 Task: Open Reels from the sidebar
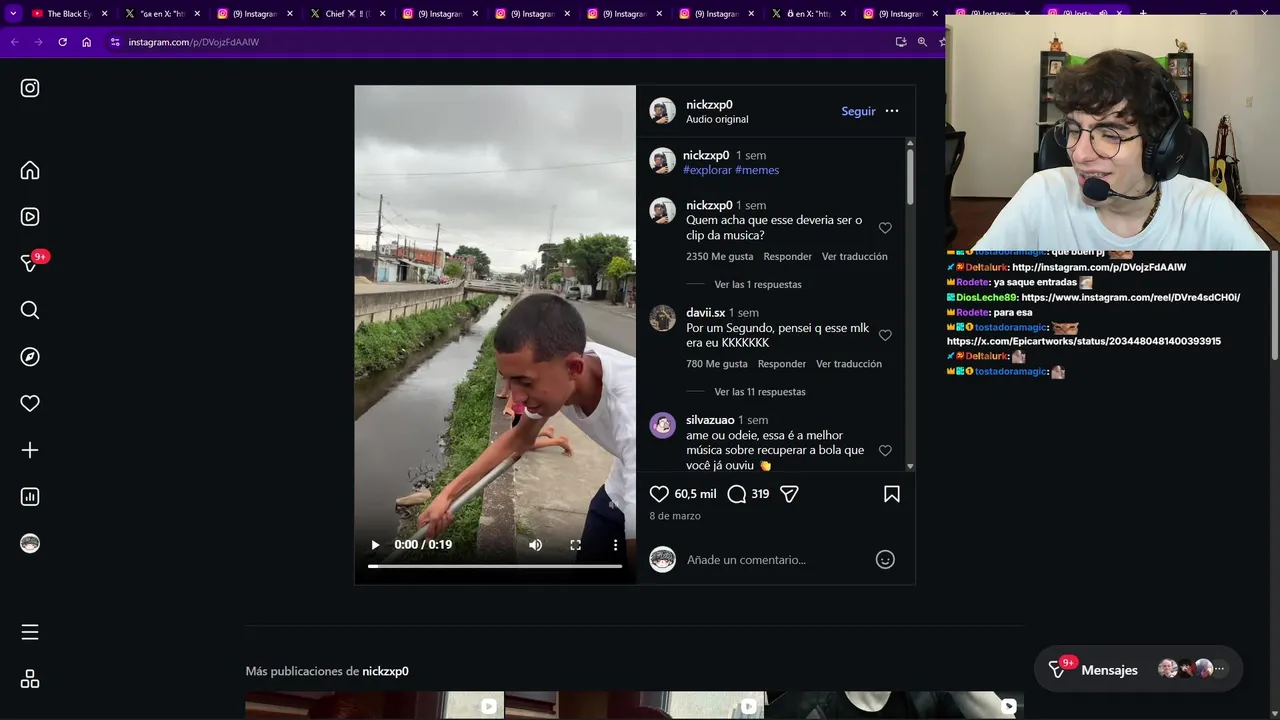(x=30, y=217)
